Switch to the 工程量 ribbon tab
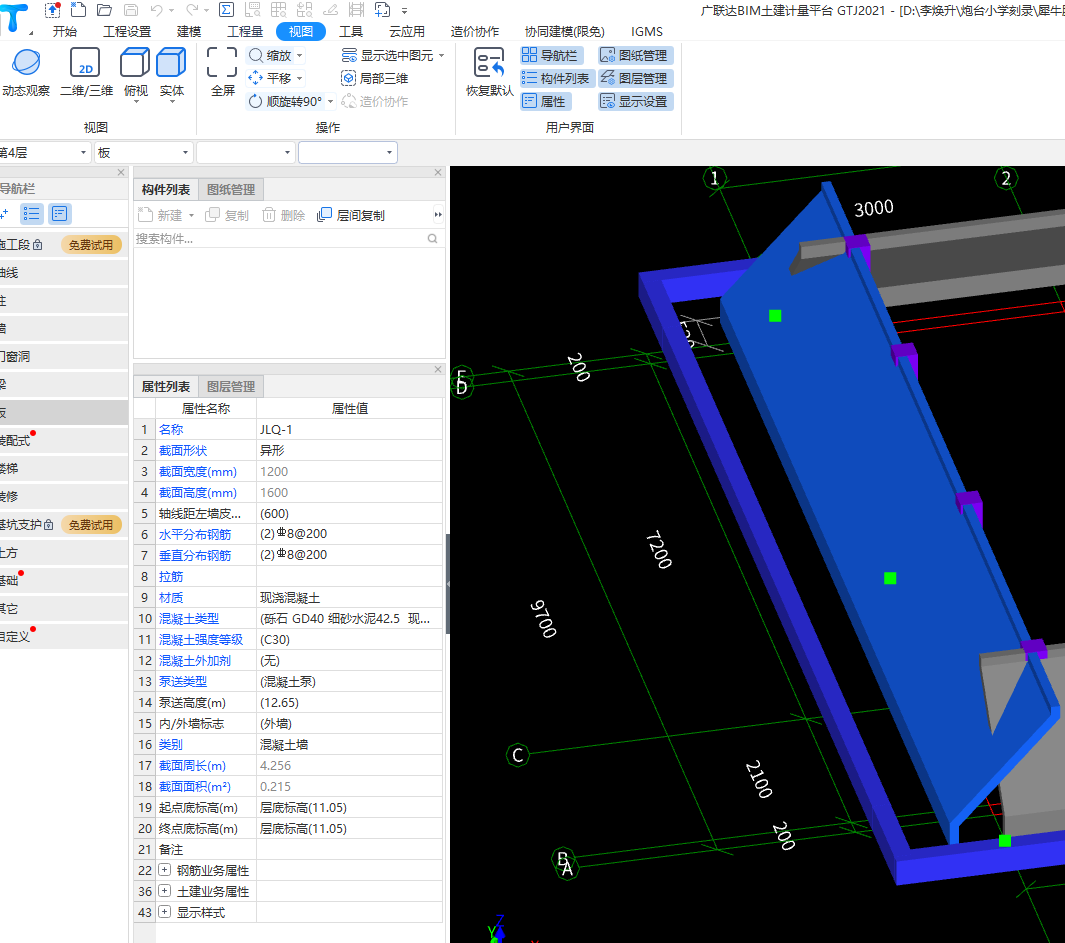The width and height of the screenshot is (1065, 943). click(245, 32)
